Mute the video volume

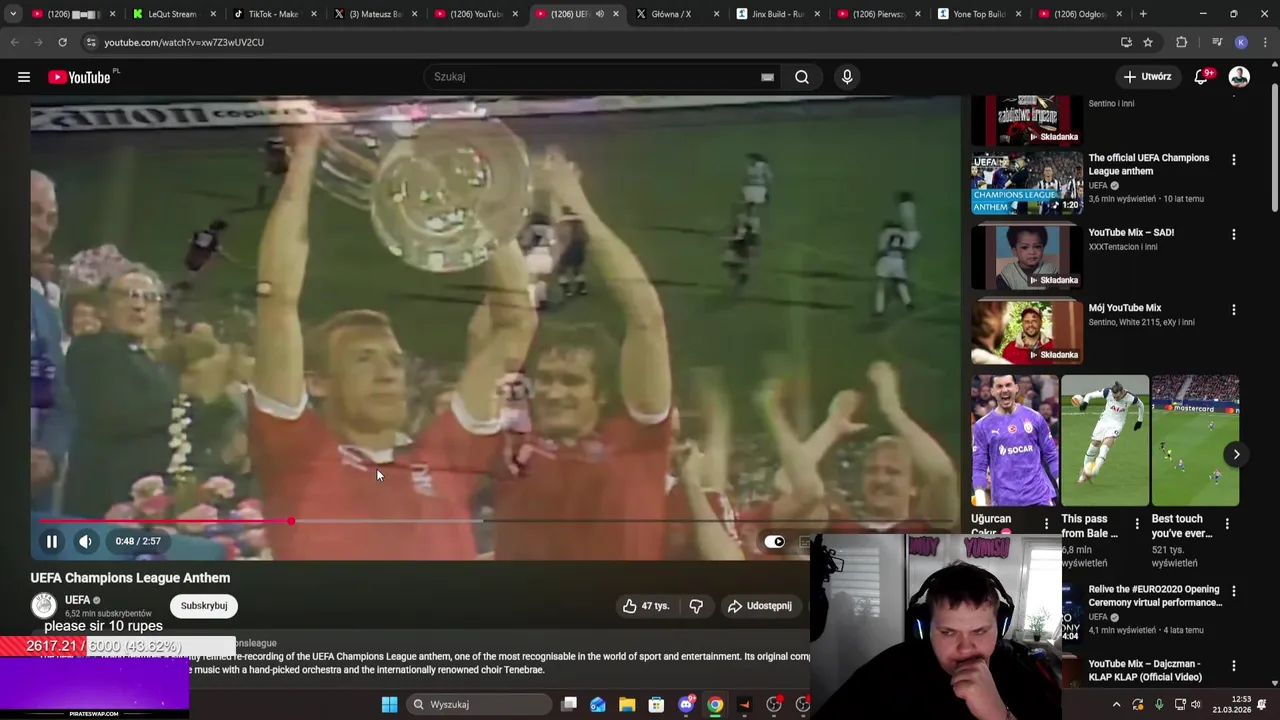86,541
